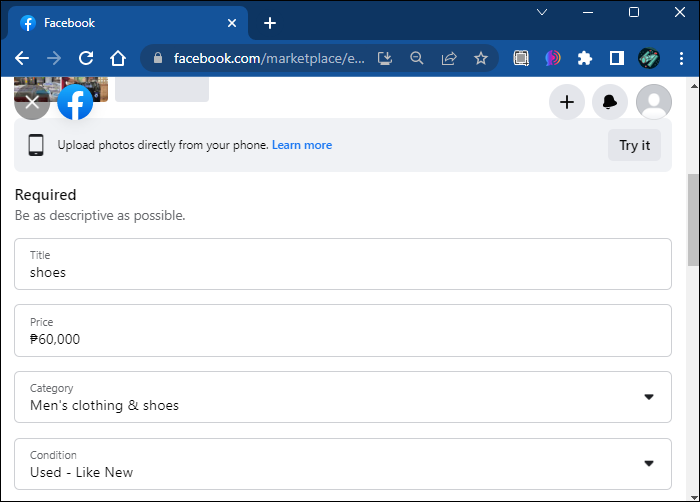Open the Facebook notifications bell
This screenshot has width=700, height=502.
coord(610,102)
